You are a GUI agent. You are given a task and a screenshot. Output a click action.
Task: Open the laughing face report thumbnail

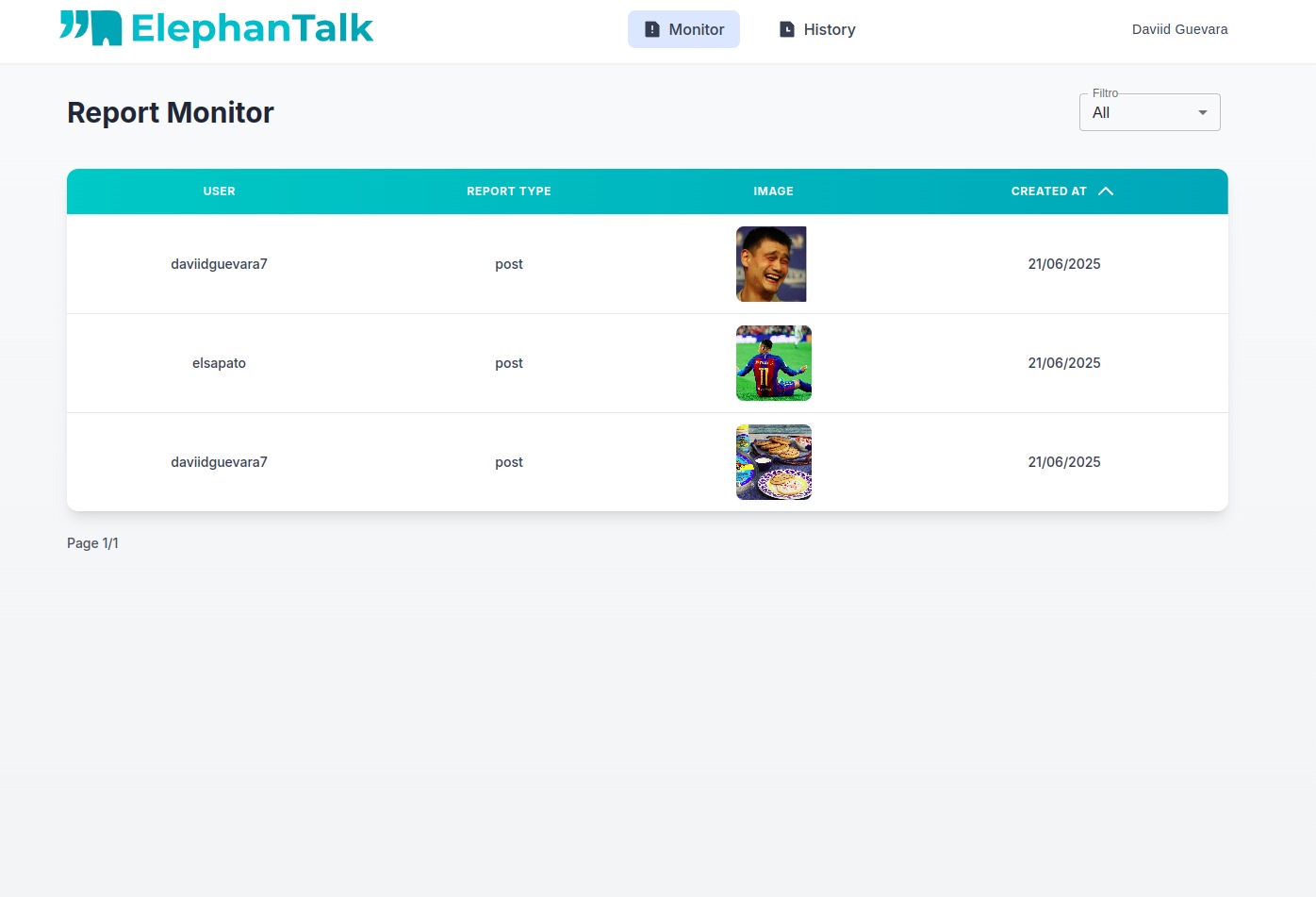(771, 264)
